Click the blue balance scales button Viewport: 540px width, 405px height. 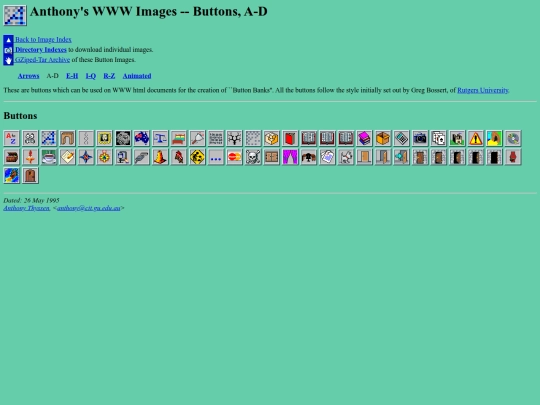160,138
